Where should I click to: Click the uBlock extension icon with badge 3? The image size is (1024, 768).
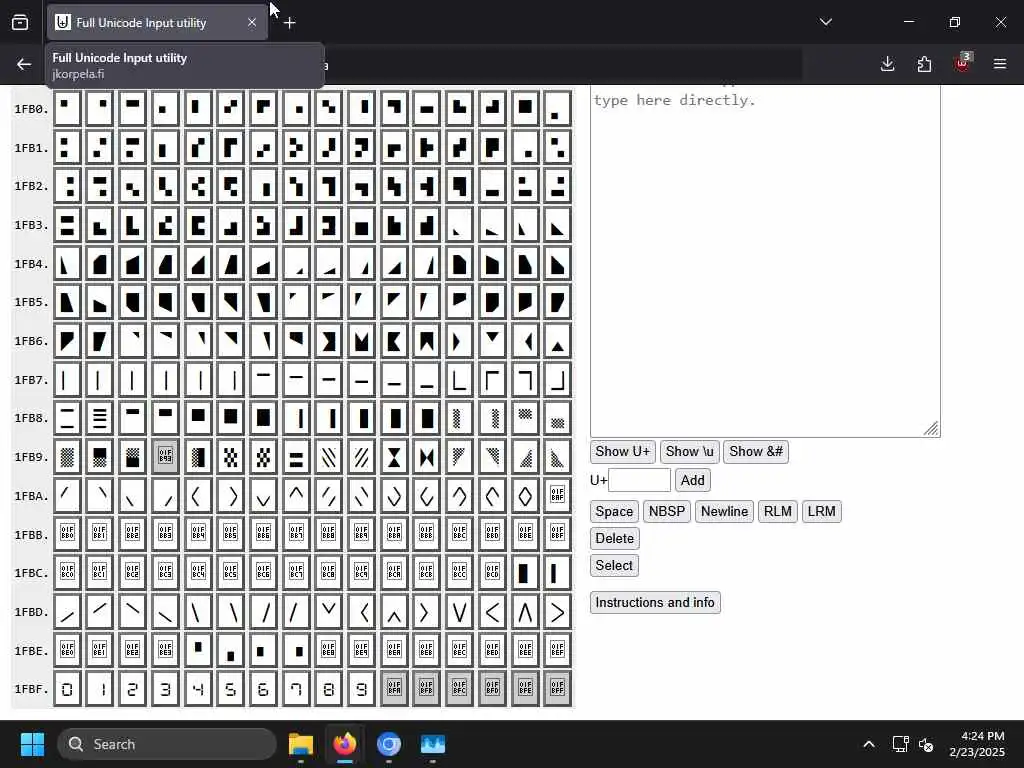[x=962, y=63]
